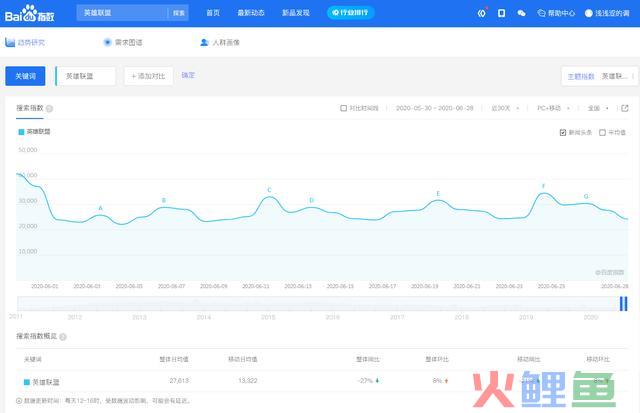Toggle 英雄联盟 legend color swatch

21,132
